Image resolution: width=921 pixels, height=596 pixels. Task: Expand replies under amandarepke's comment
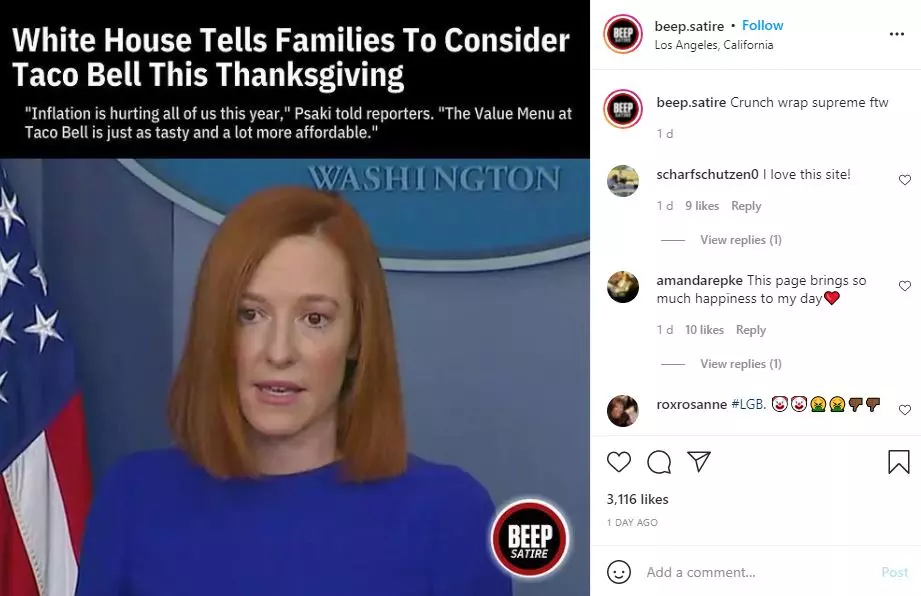(741, 363)
